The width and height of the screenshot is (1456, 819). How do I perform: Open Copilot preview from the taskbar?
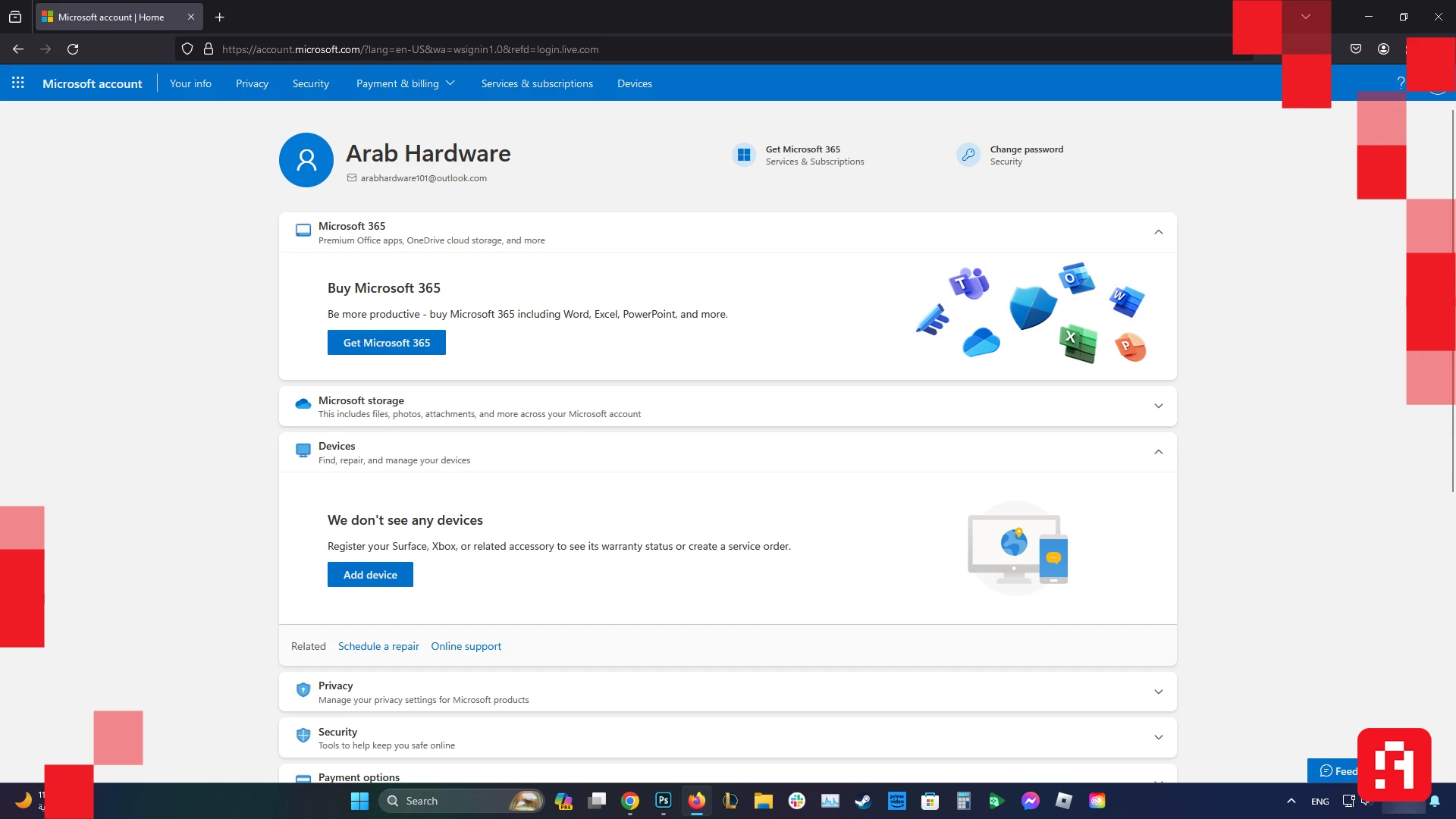click(x=563, y=801)
